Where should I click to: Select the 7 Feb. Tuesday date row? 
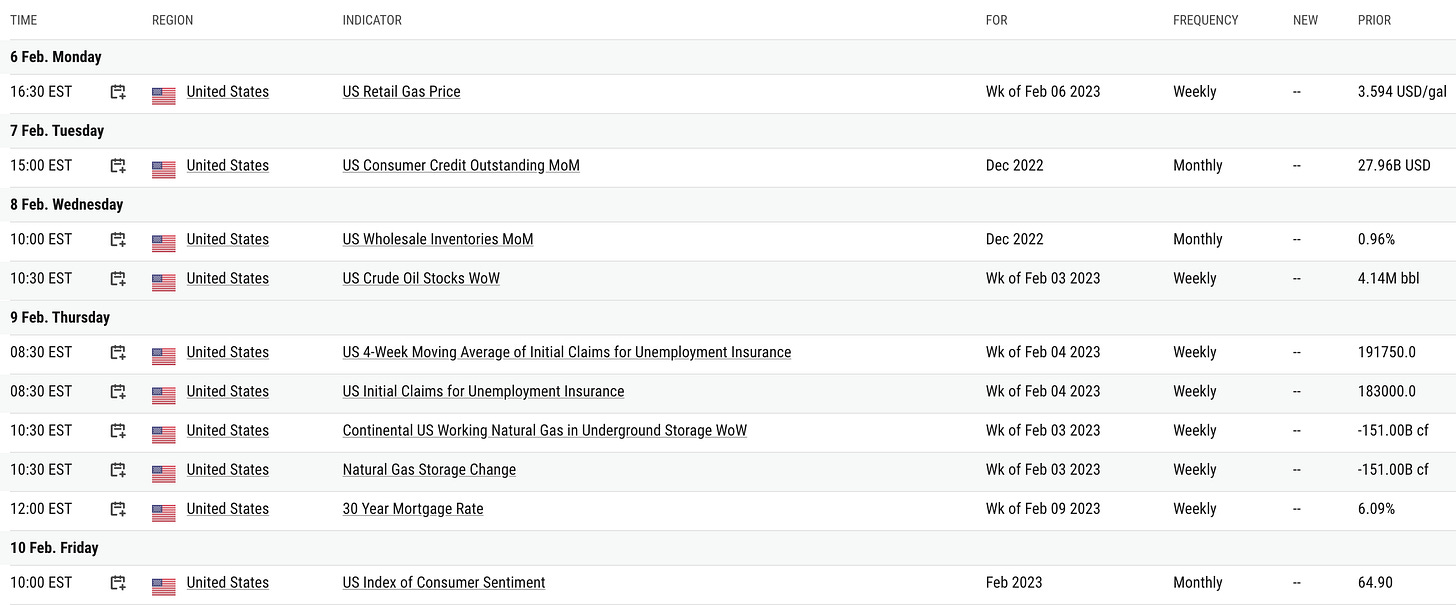(x=728, y=131)
